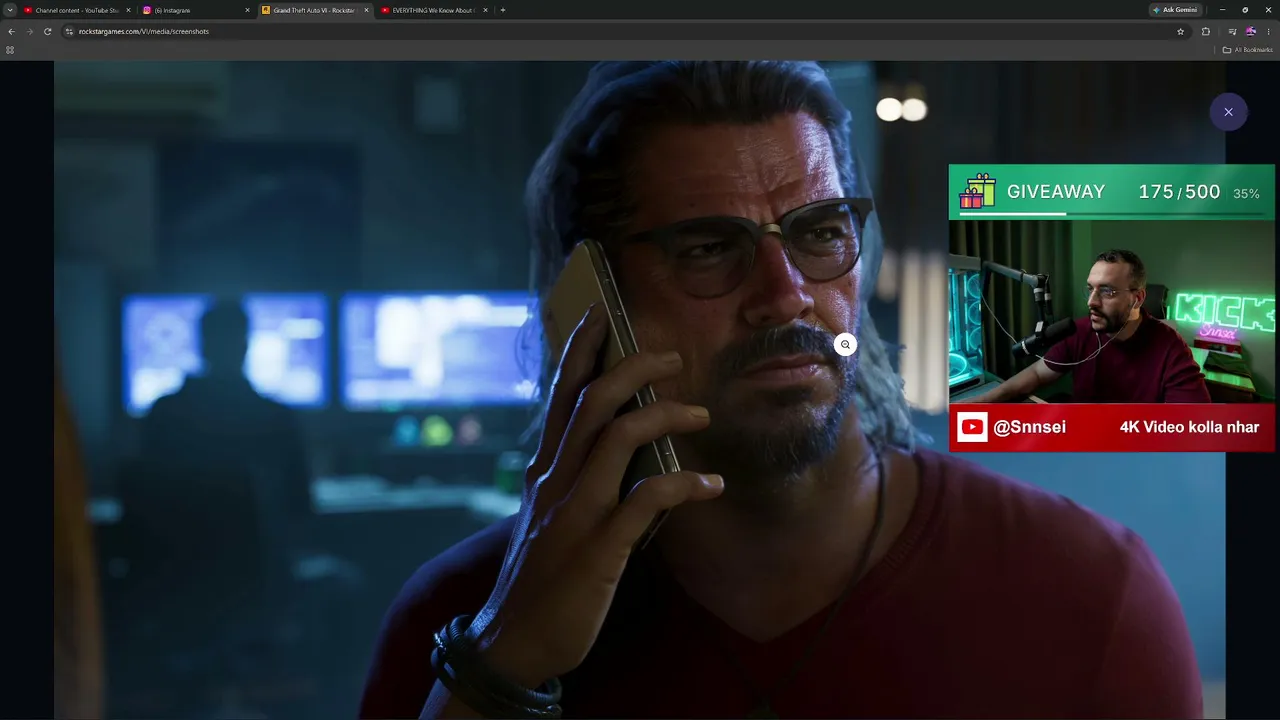The image size is (1280, 720).
Task: Open the apps grid icon in bookmarks bar
Action: click(x=10, y=50)
